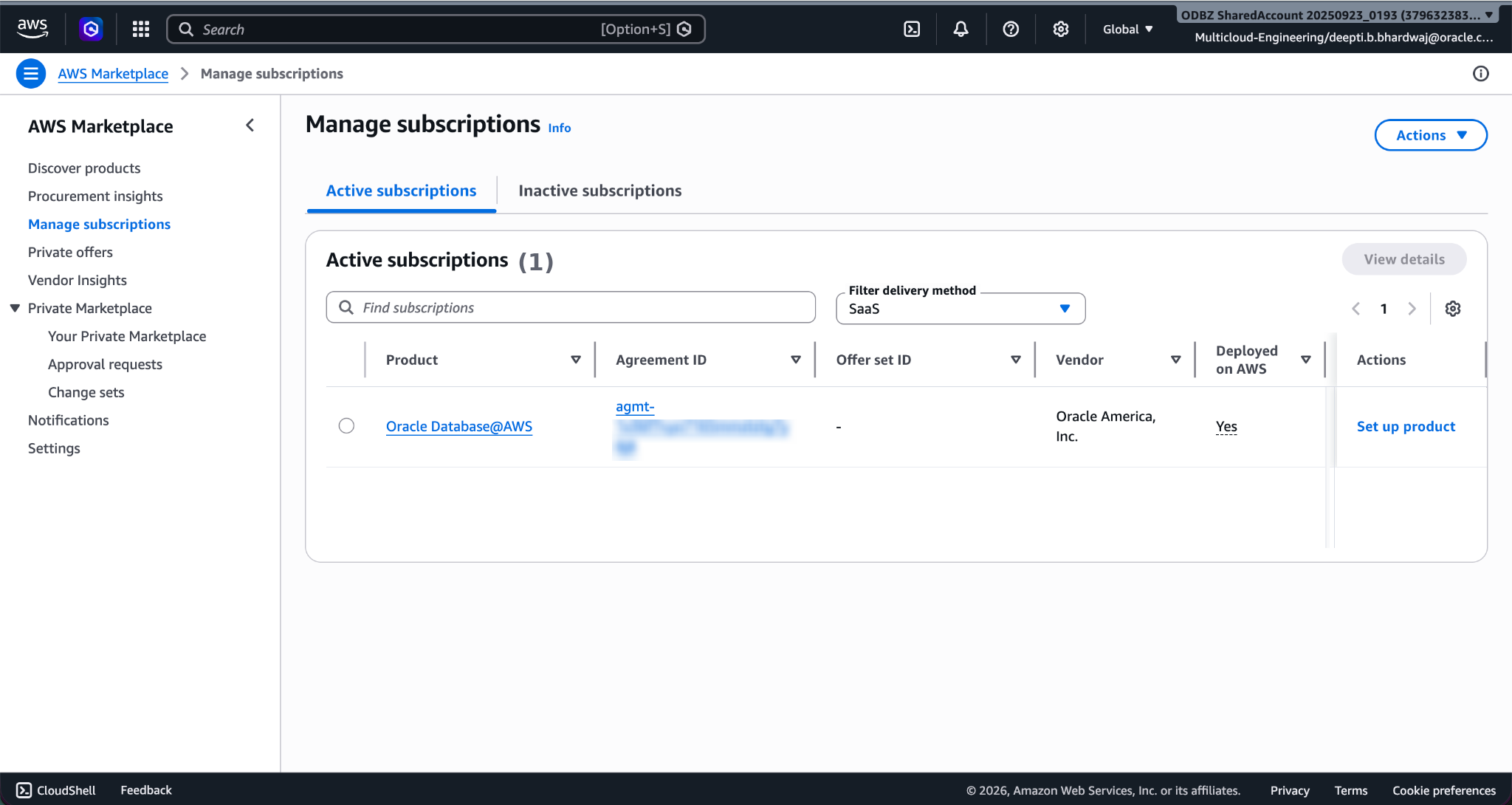The height and width of the screenshot is (805, 1512).
Task: Open the services grid menu icon
Action: pos(140,29)
